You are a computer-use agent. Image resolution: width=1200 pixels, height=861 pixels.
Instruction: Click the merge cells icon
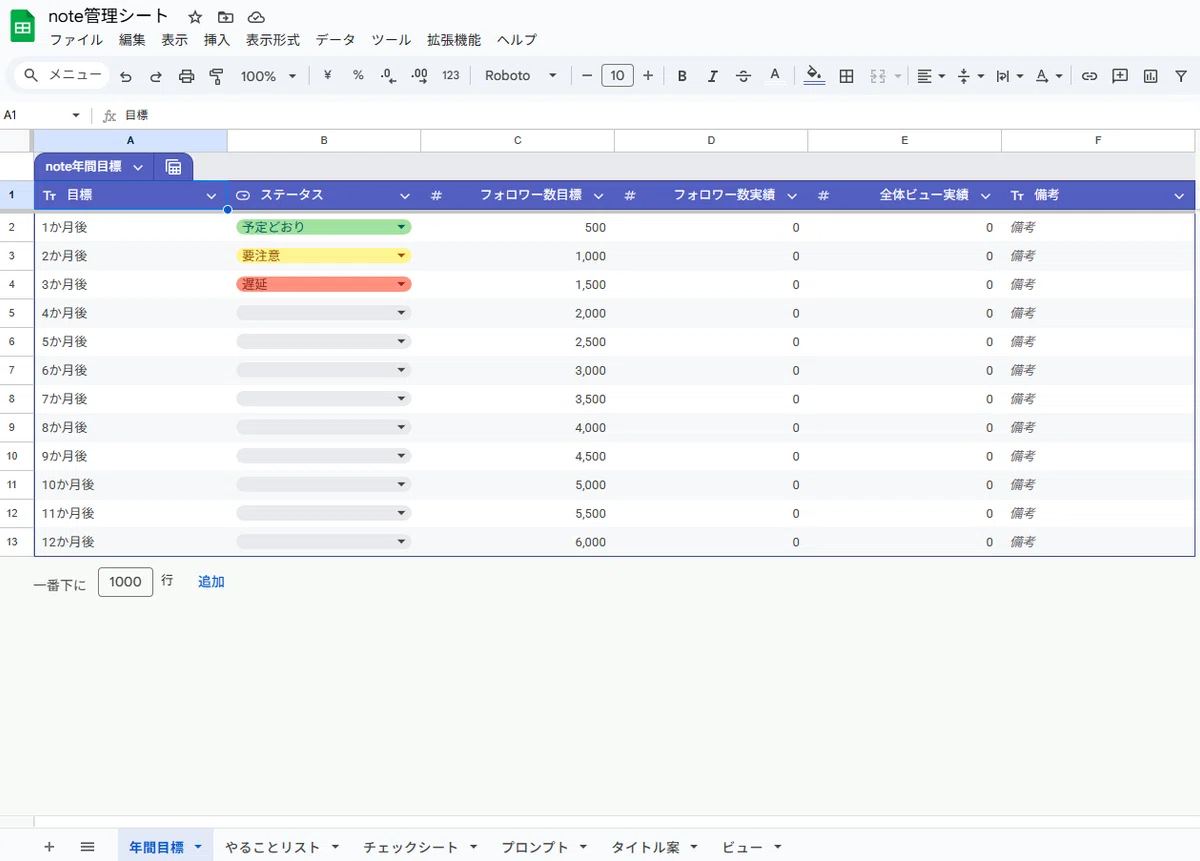[x=879, y=76]
